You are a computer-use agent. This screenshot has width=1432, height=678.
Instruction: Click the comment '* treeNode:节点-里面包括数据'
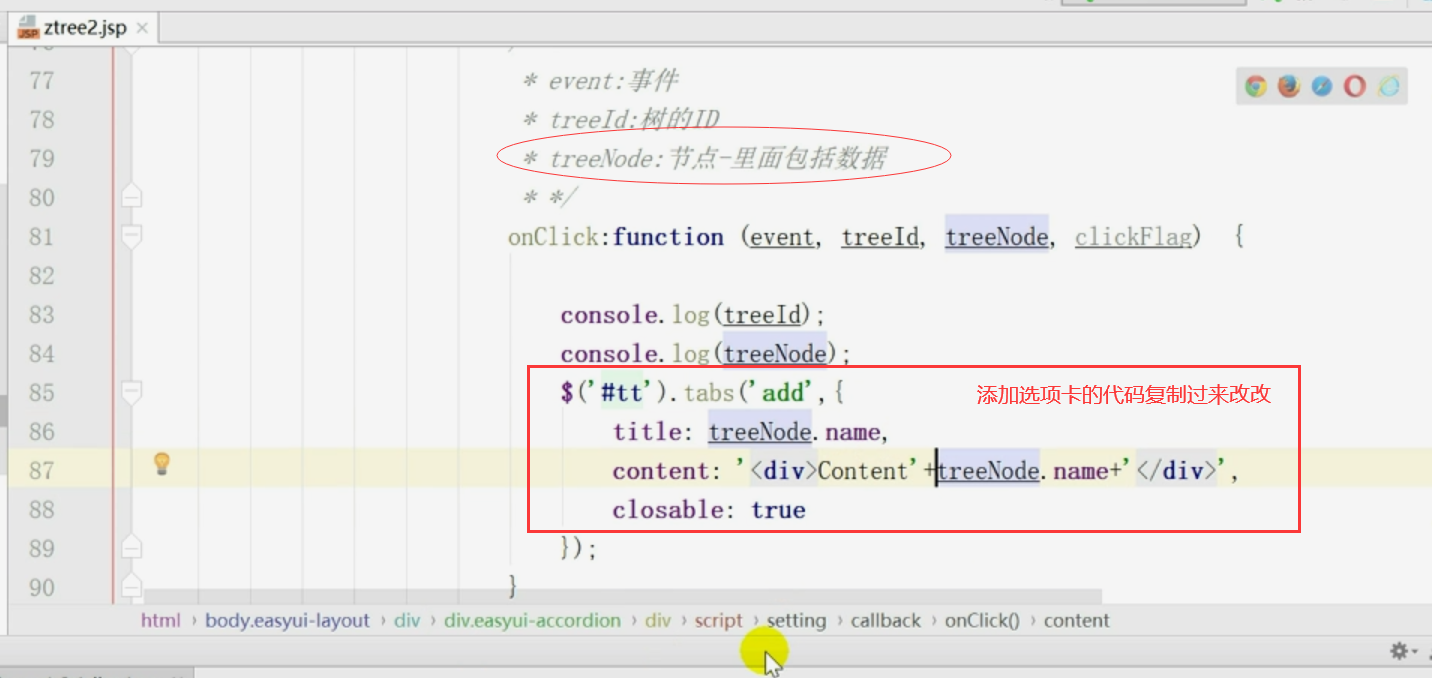704,159
